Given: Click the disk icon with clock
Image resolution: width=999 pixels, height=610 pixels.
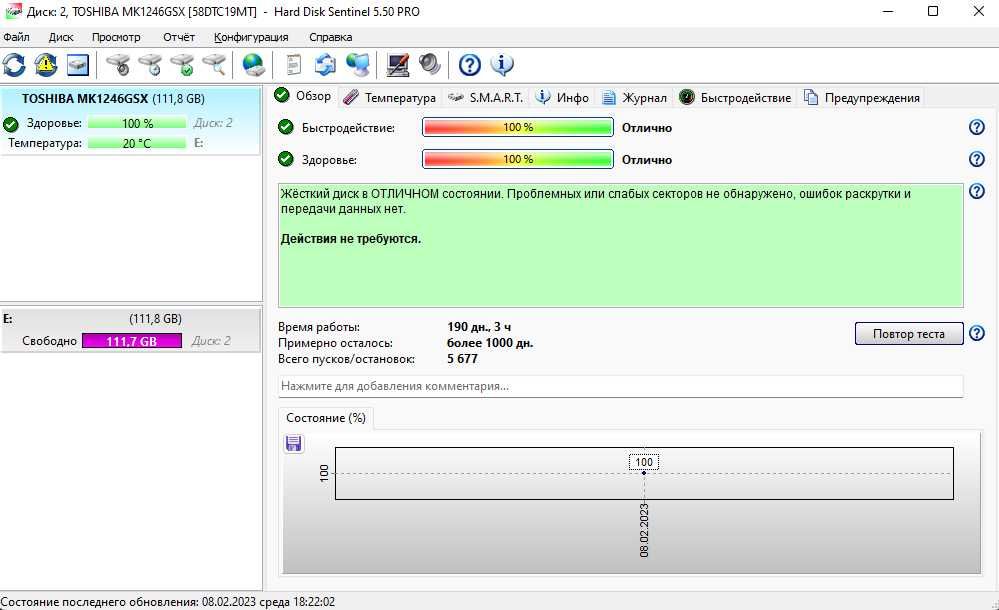Looking at the screenshot, I should pyautogui.click(x=150, y=65).
